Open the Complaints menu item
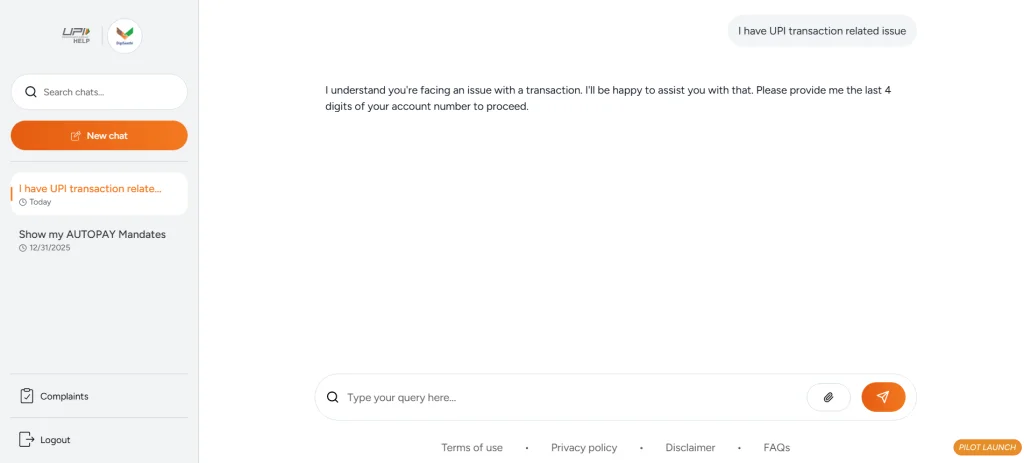The width and height of the screenshot is (1024, 463). pos(64,396)
